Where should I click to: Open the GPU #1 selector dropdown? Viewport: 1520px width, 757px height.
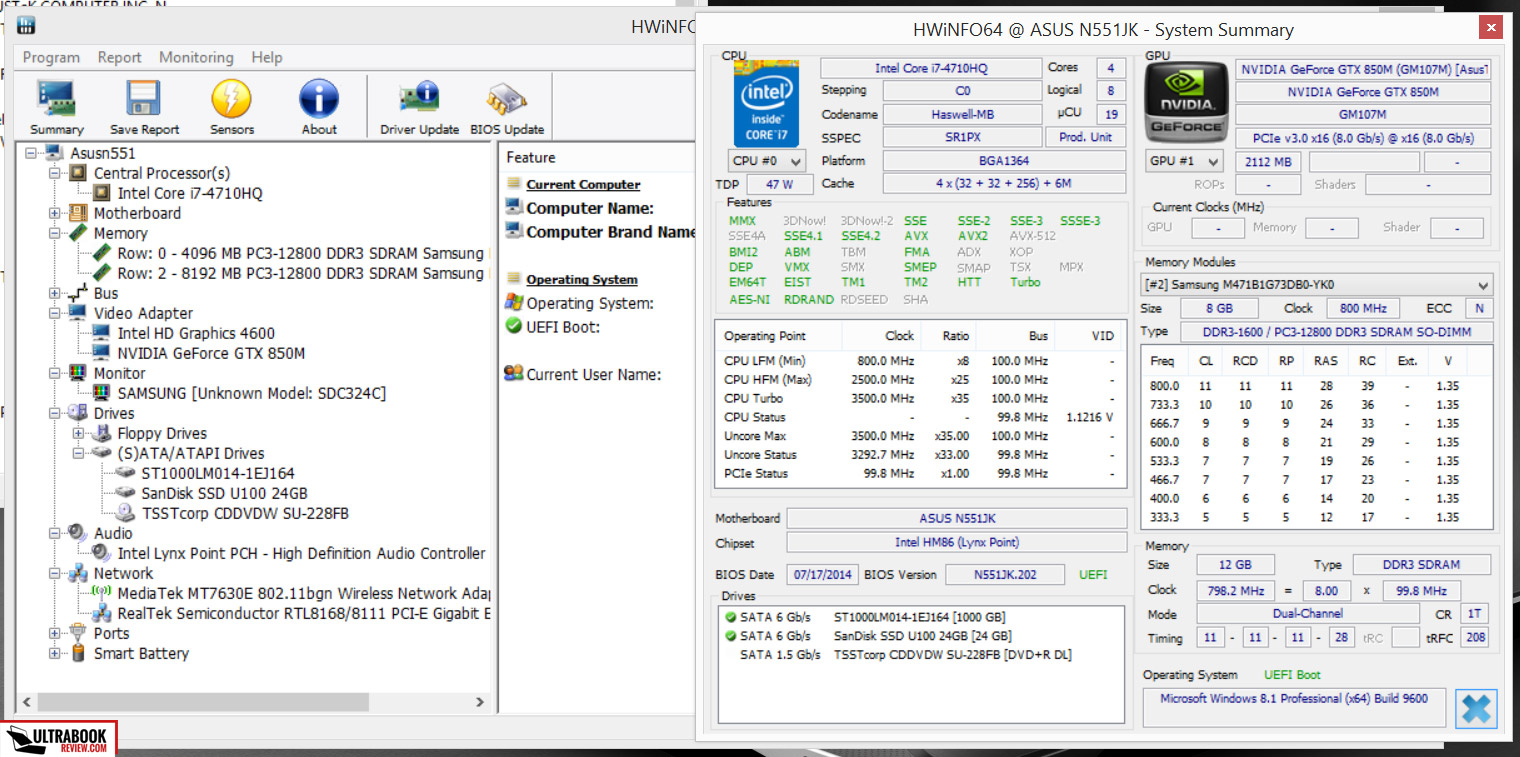pyautogui.click(x=1185, y=161)
